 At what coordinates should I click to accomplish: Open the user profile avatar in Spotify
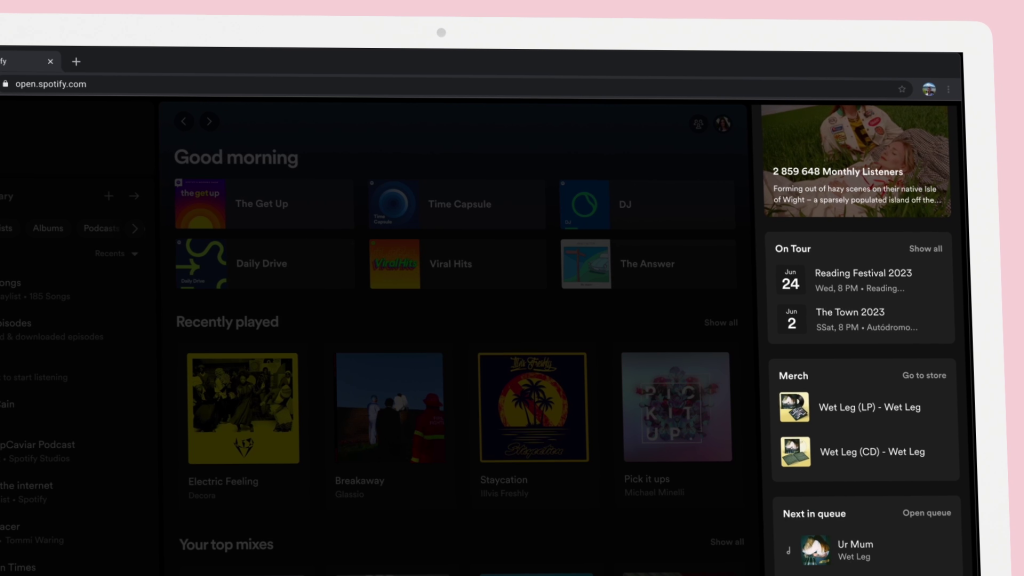click(x=722, y=124)
